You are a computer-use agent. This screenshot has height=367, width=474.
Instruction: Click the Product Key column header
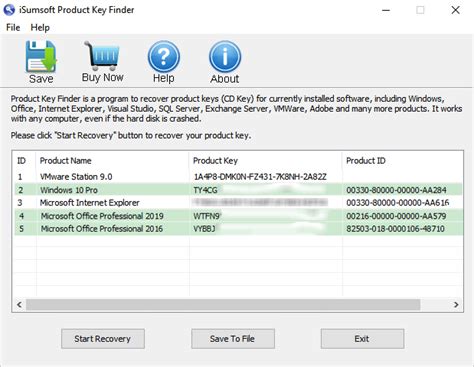[x=215, y=161]
